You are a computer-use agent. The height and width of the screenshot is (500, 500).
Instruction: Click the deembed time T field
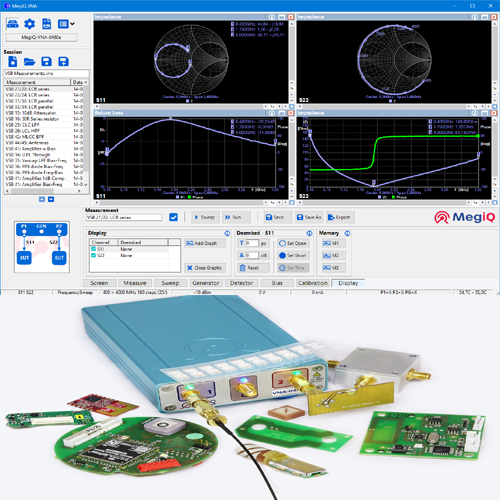click(x=252, y=243)
